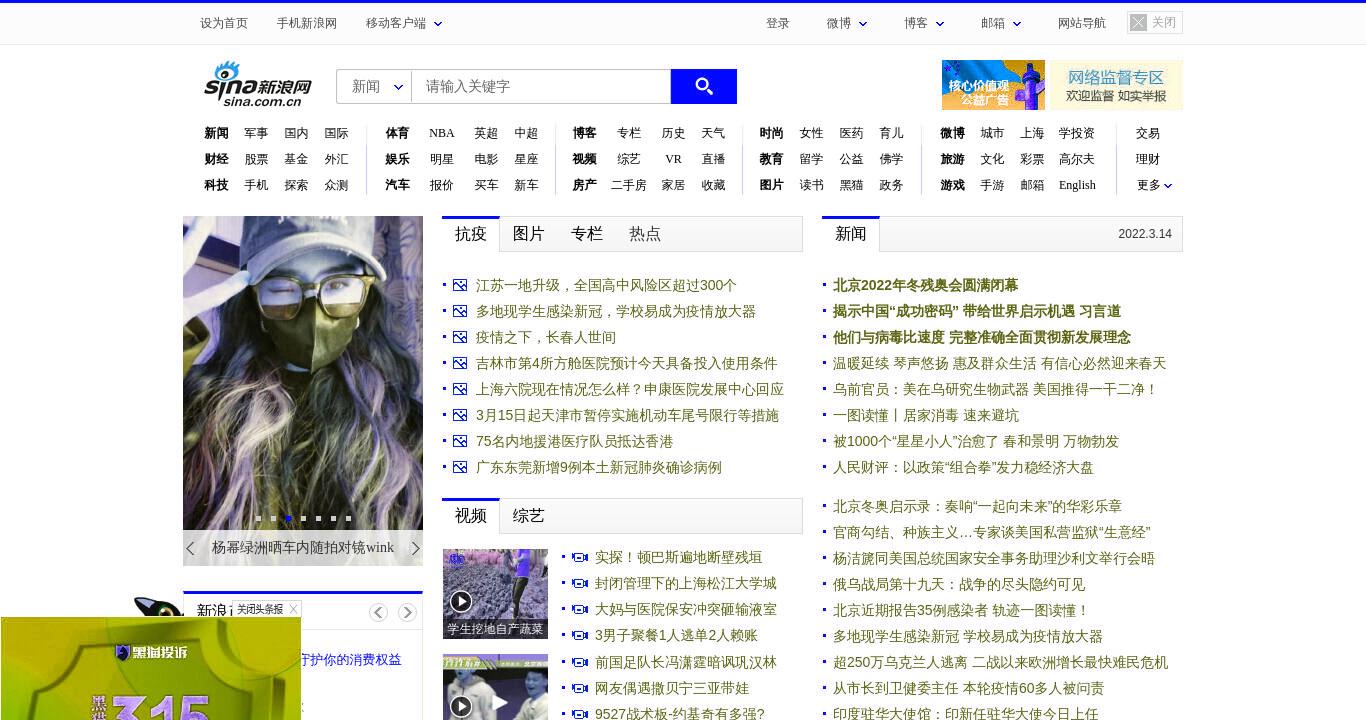Open the 黑猫投诉 315 floating ad
The image size is (1366, 720).
151,669
